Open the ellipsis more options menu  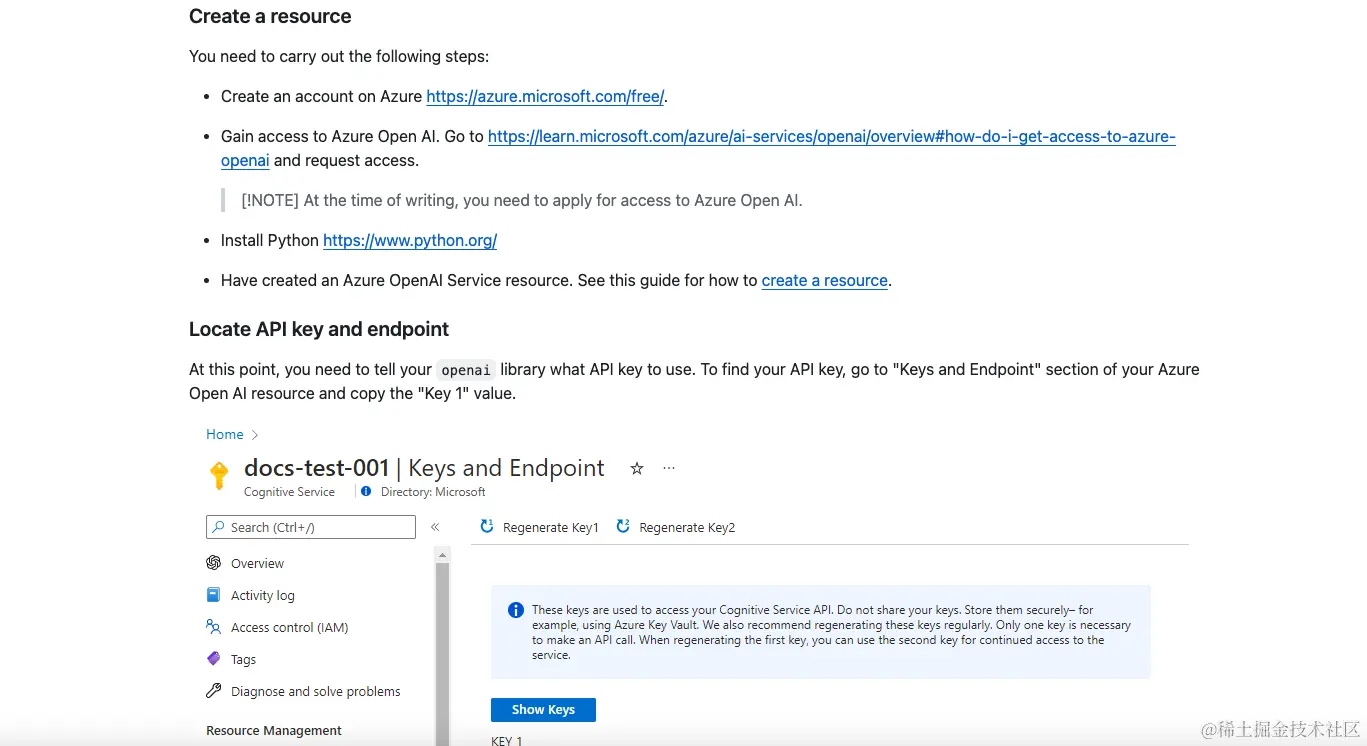click(669, 468)
